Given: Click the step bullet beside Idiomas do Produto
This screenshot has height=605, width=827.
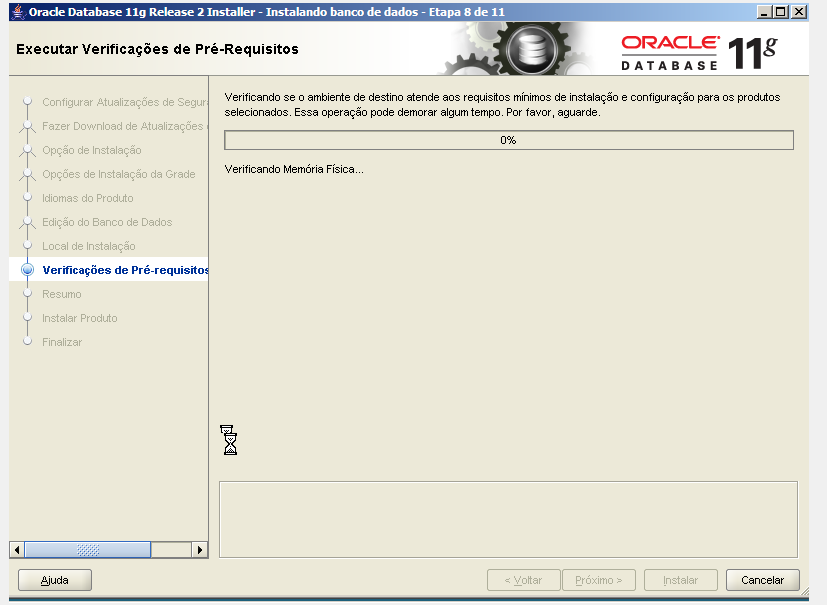Looking at the screenshot, I should pyautogui.click(x=27, y=198).
